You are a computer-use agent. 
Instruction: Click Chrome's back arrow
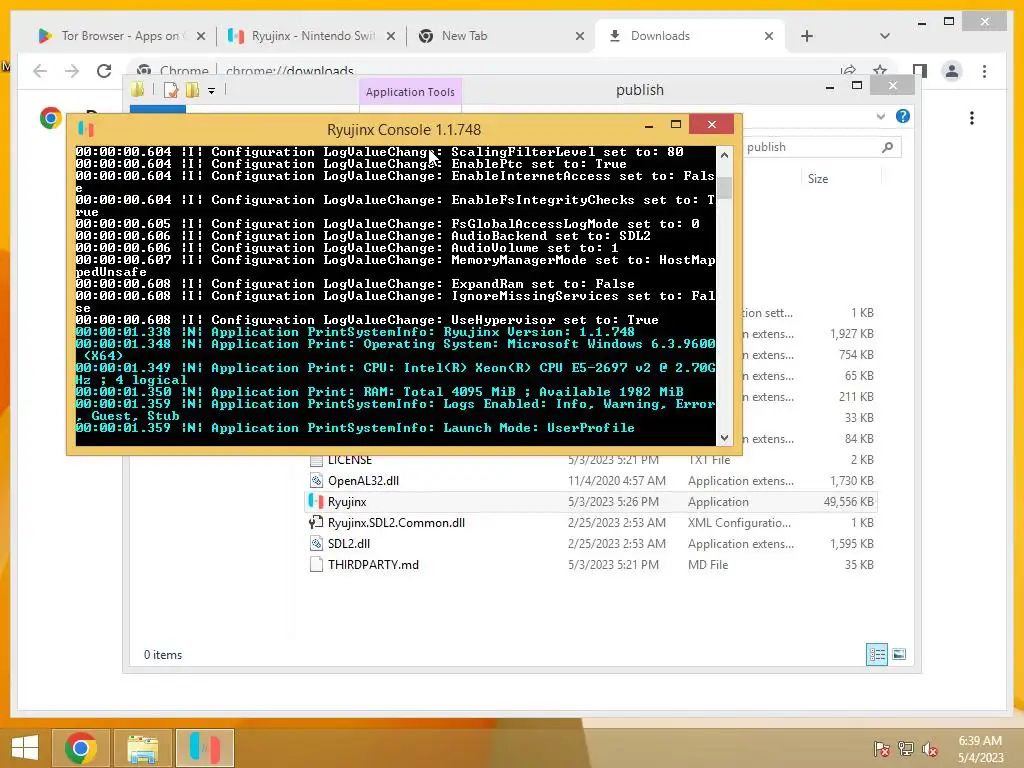tap(40, 71)
